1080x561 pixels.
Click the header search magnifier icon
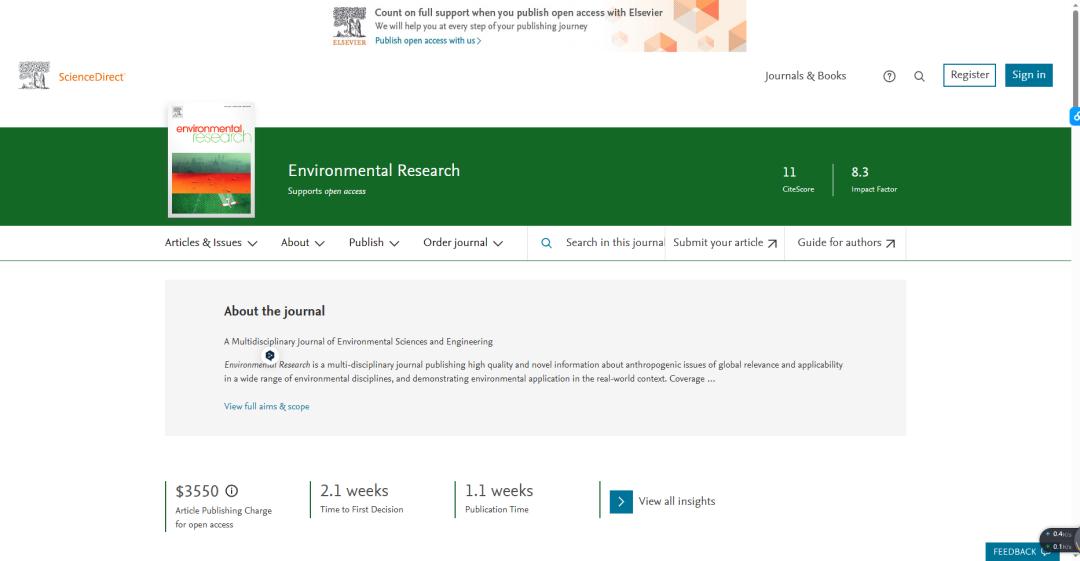click(x=919, y=76)
